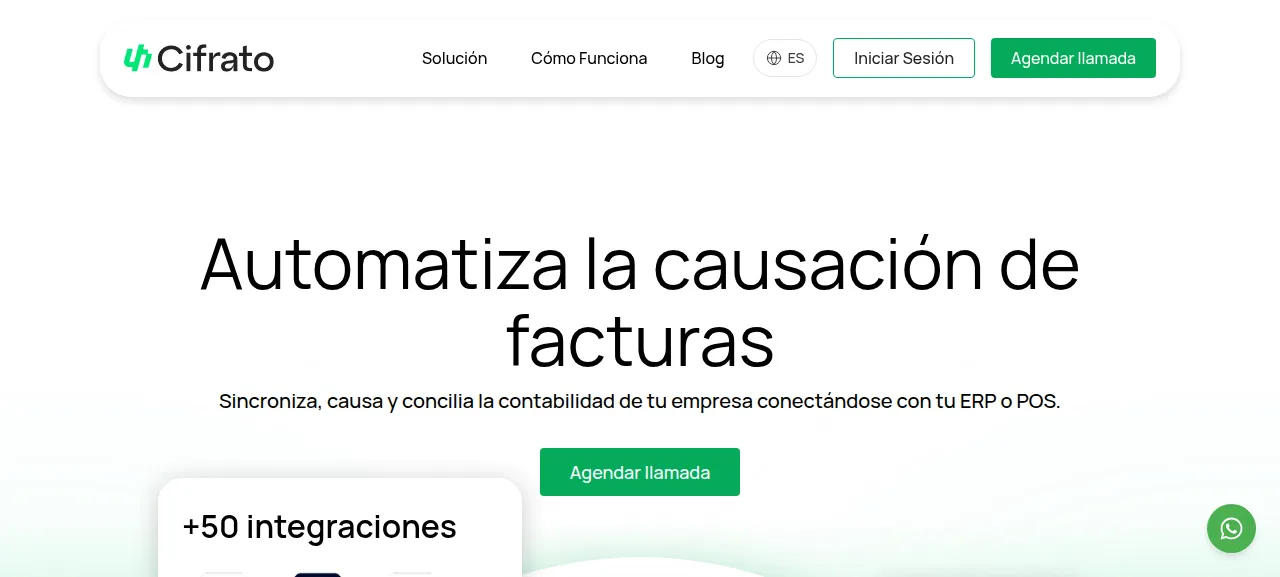The height and width of the screenshot is (577, 1280).
Task: Click the Iniciar Sesión button
Action: coord(904,58)
